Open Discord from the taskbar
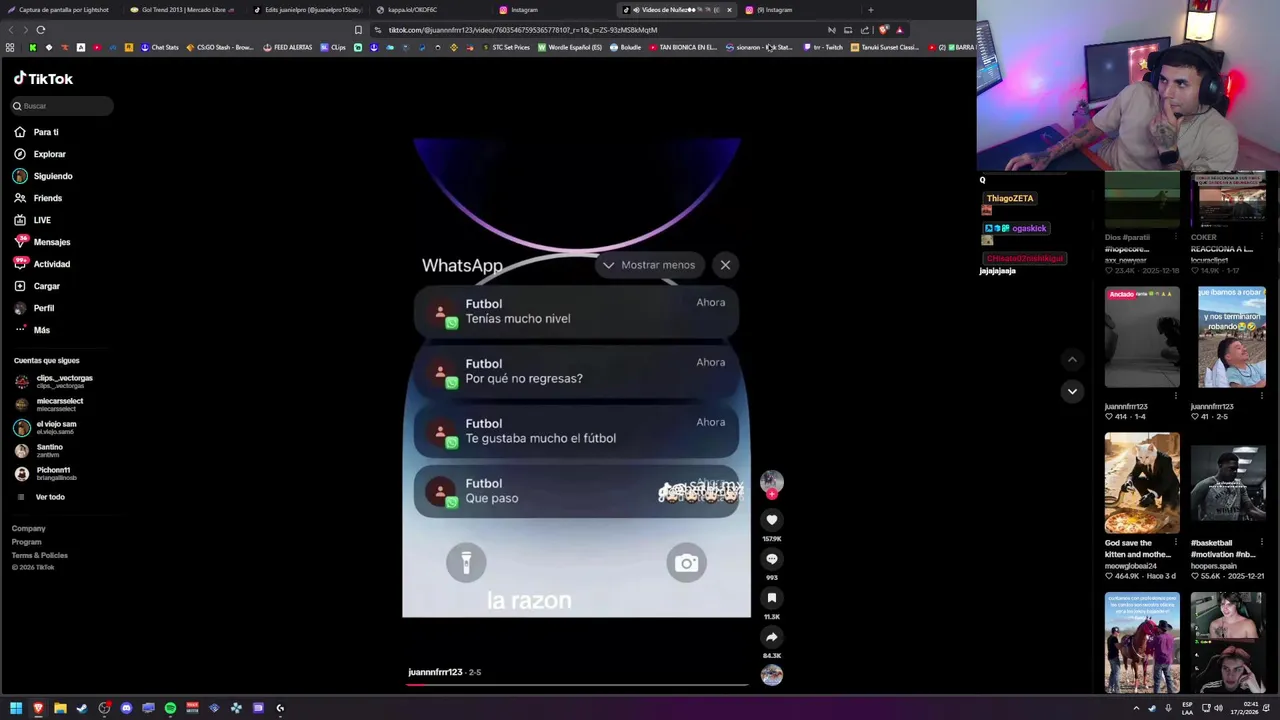1280x720 pixels. point(126,708)
